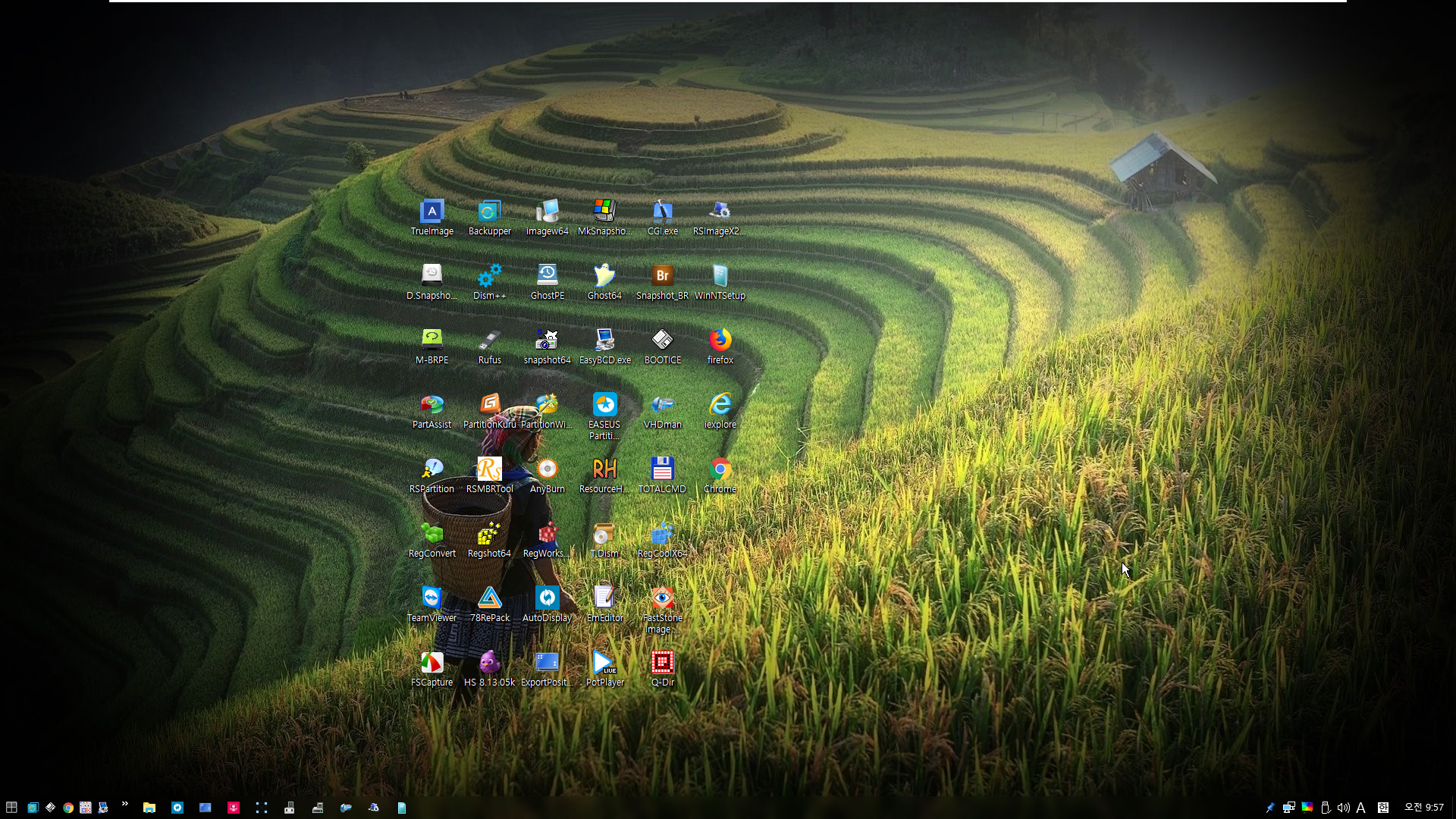Click the blue pushpin tray icon
Image resolution: width=1456 pixels, height=819 pixels.
click(x=1270, y=808)
